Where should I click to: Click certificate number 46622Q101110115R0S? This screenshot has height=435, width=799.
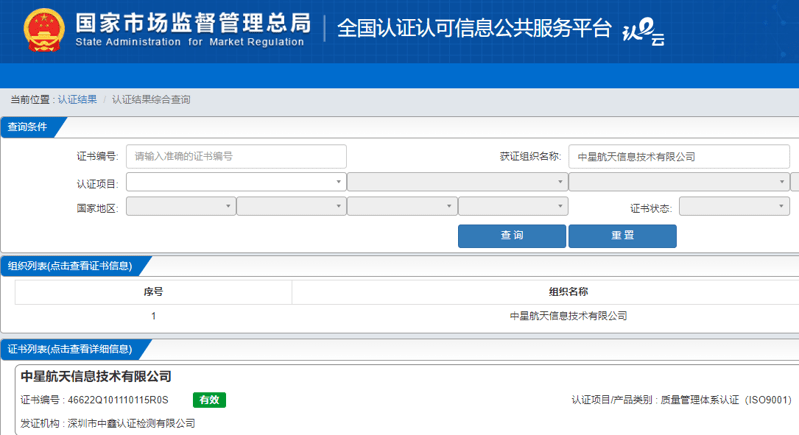click(x=118, y=400)
